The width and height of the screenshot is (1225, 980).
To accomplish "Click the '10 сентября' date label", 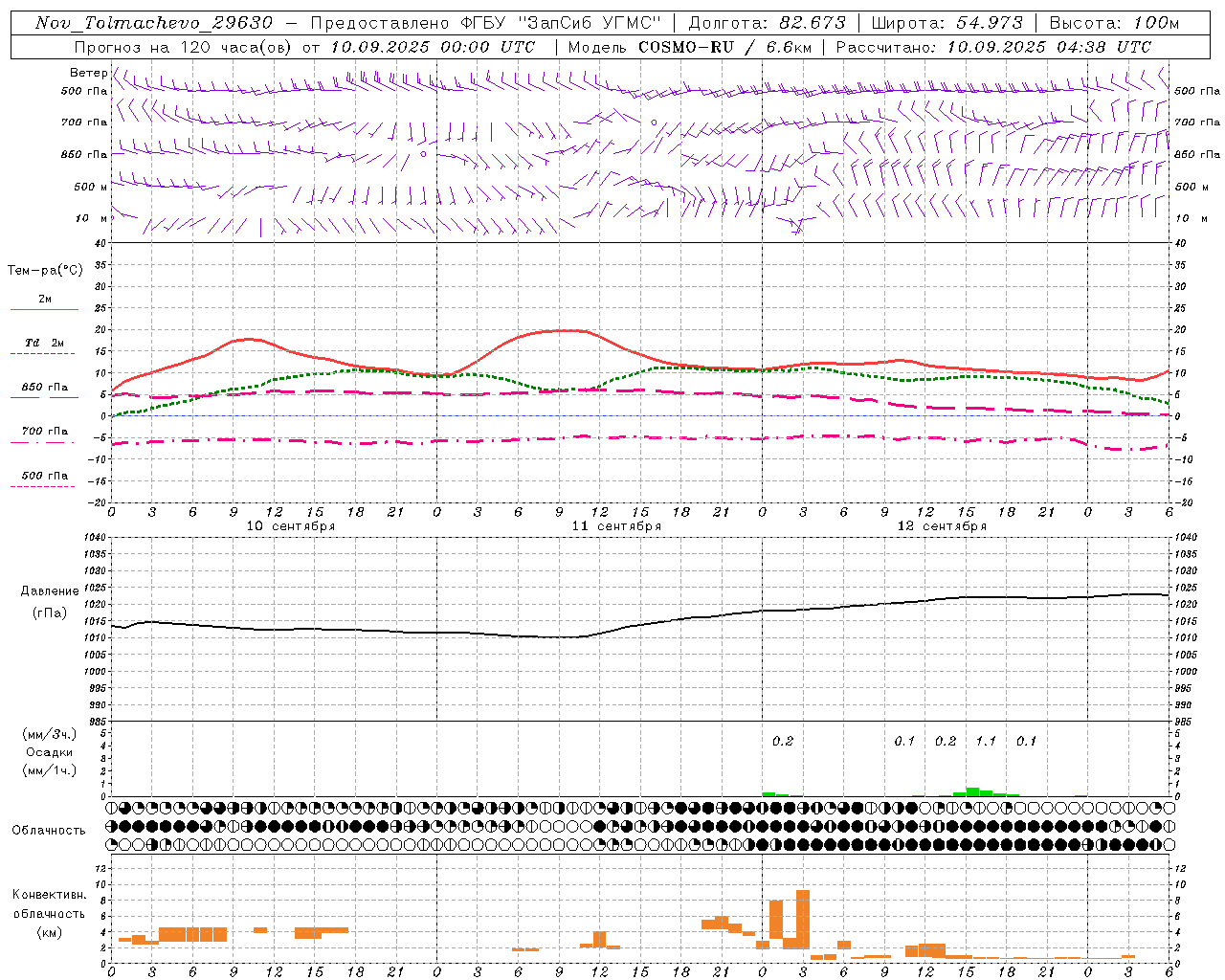I will 291,526.
